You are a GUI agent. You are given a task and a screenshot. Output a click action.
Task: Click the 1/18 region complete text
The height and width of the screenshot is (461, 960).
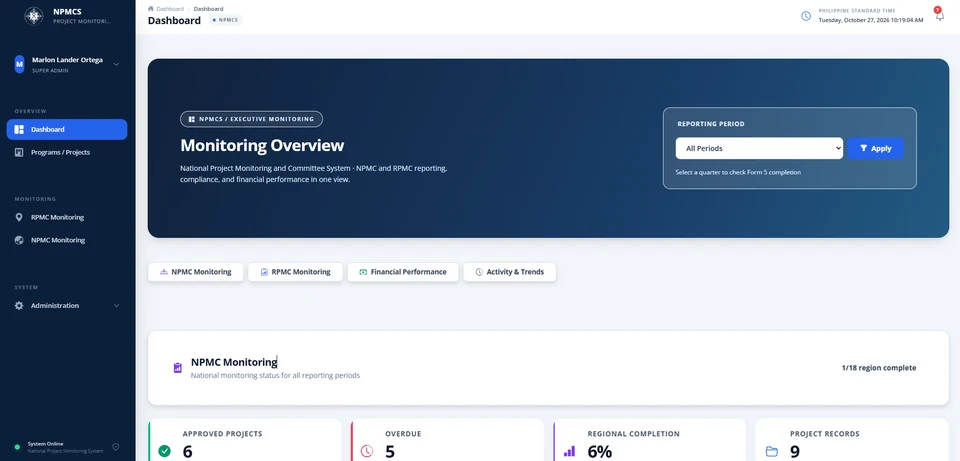[x=879, y=368]
